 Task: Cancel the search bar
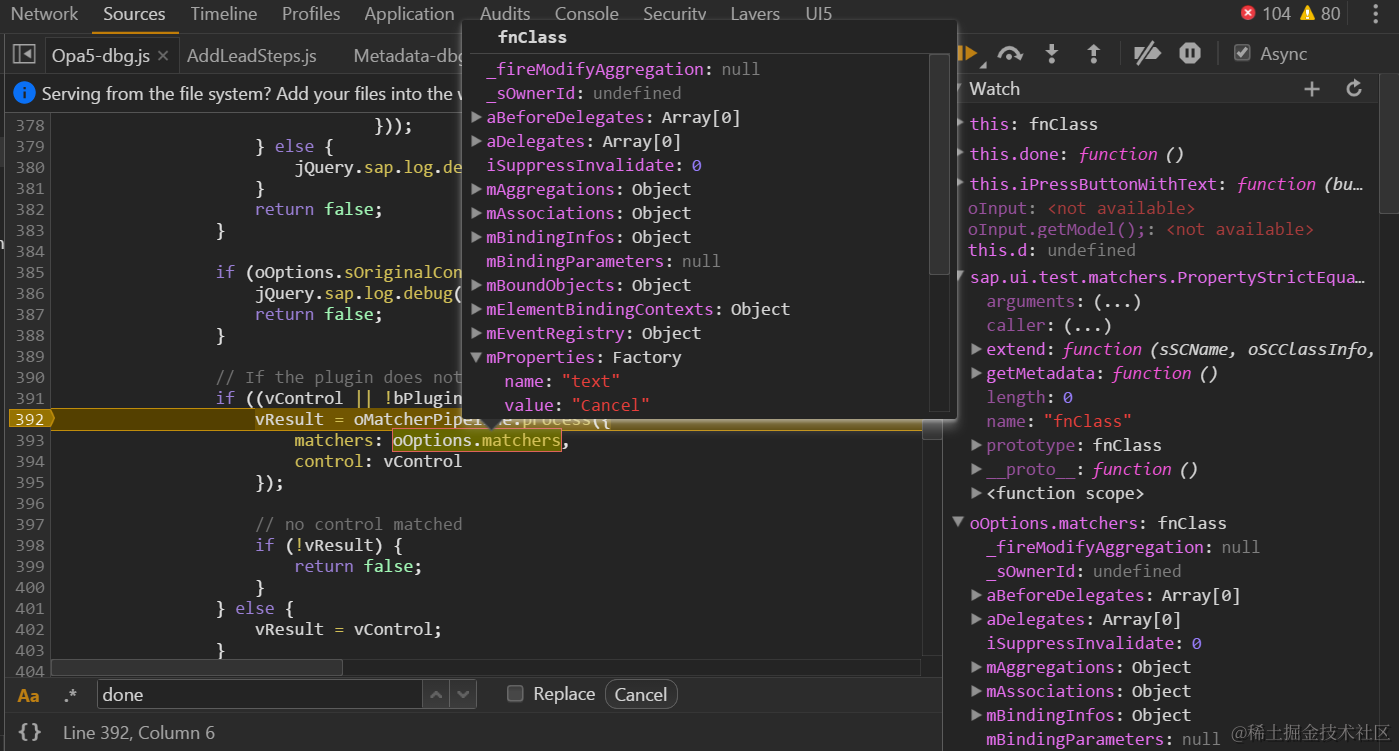[641, 694]
